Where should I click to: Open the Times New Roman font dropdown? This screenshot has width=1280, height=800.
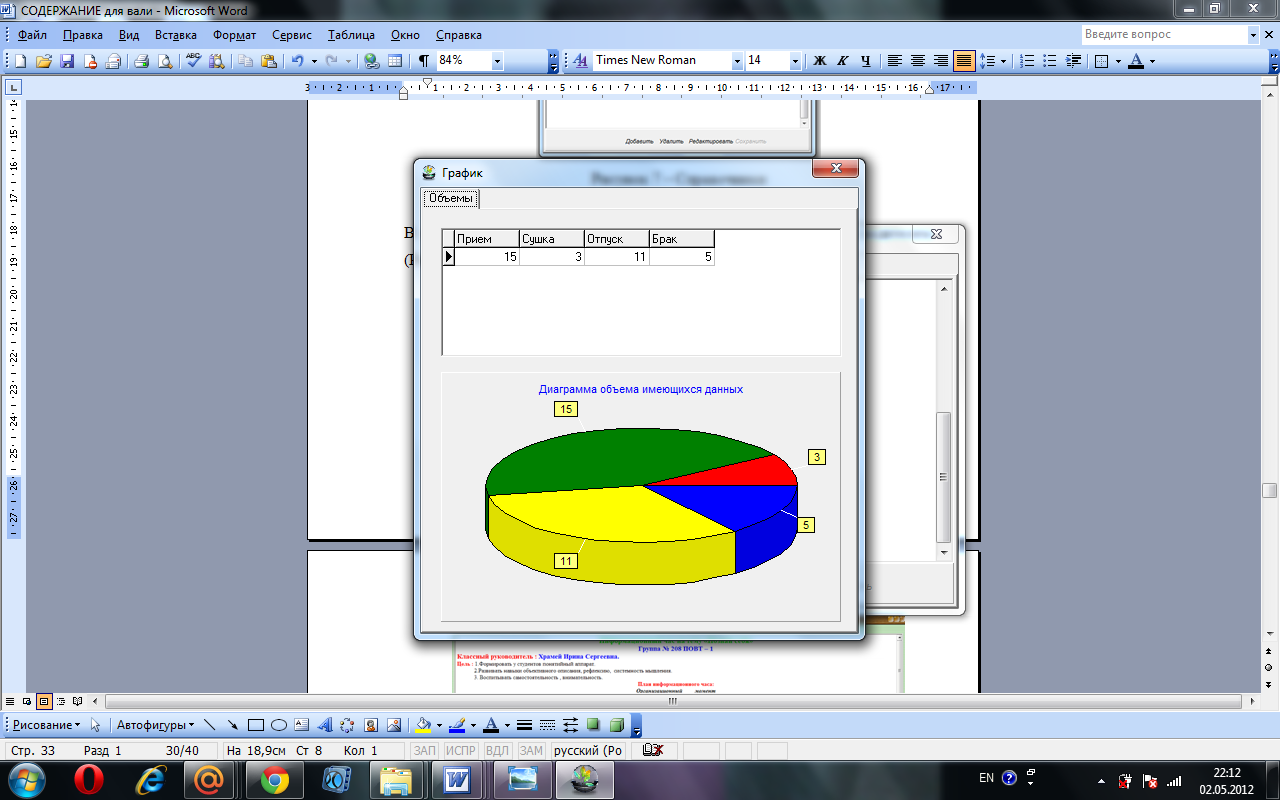tap(738, 61)
